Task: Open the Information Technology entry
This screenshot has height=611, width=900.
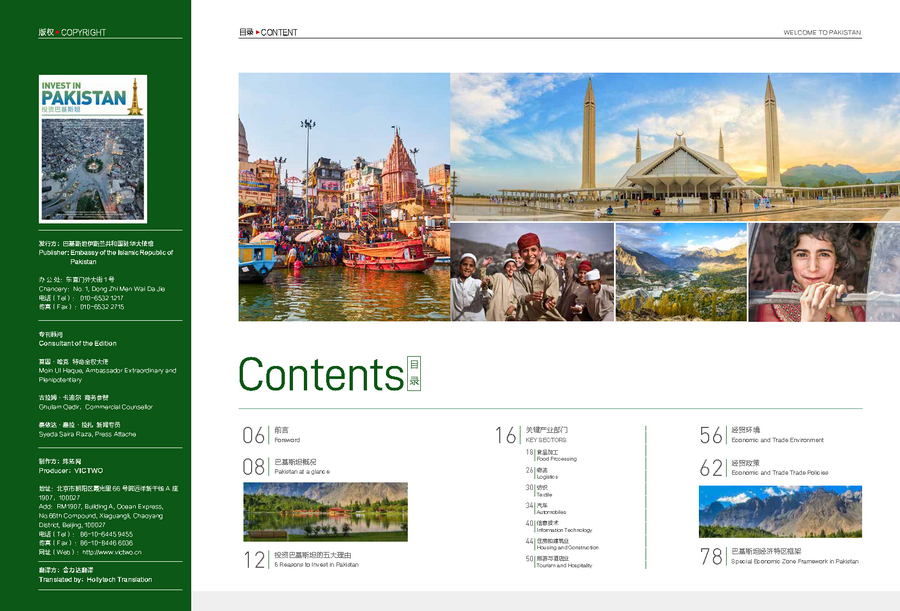Action: coord(558,527)
